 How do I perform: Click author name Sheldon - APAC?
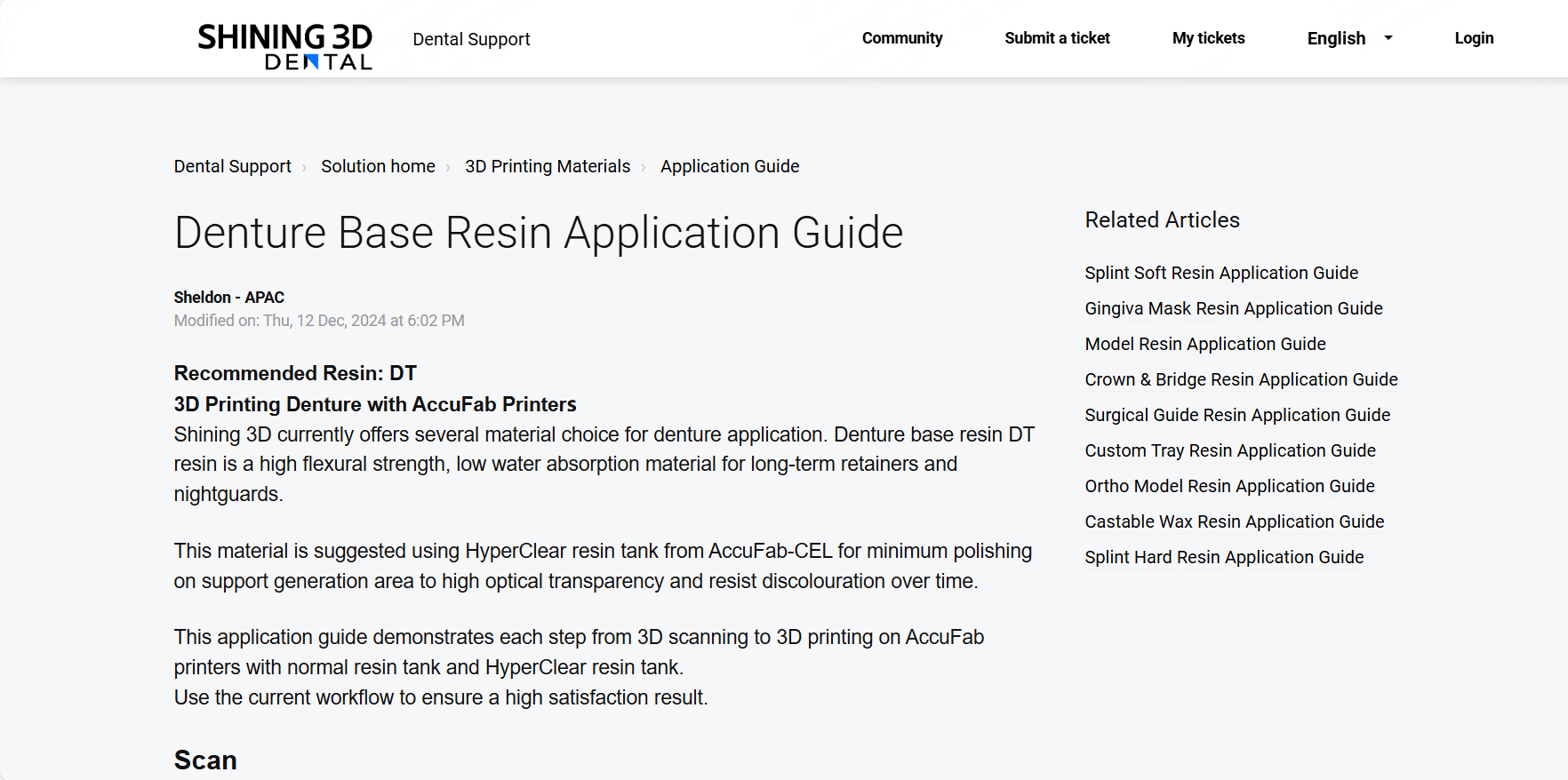[229, 298]
